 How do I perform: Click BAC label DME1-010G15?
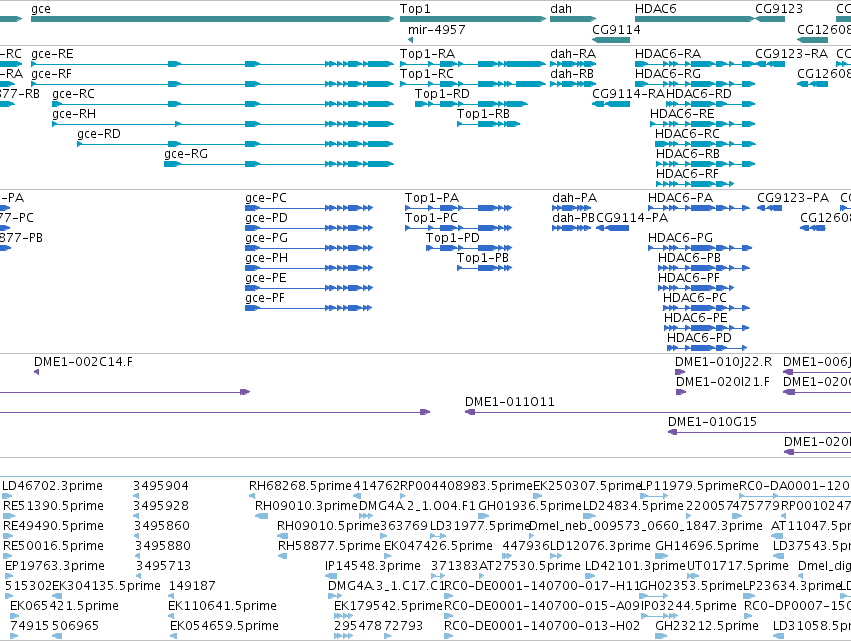712,423
